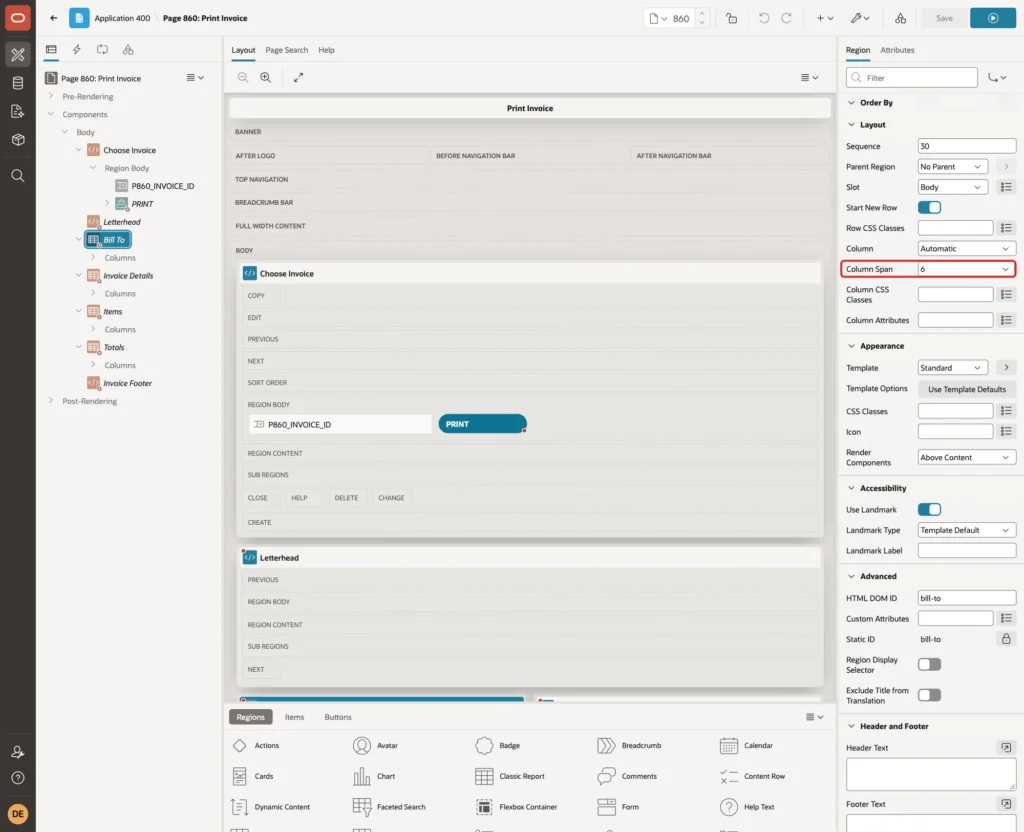Viewport: 1024px width, 832px height.
Task: Switch to the Page Search tab
Action: (x=286, y=50)
